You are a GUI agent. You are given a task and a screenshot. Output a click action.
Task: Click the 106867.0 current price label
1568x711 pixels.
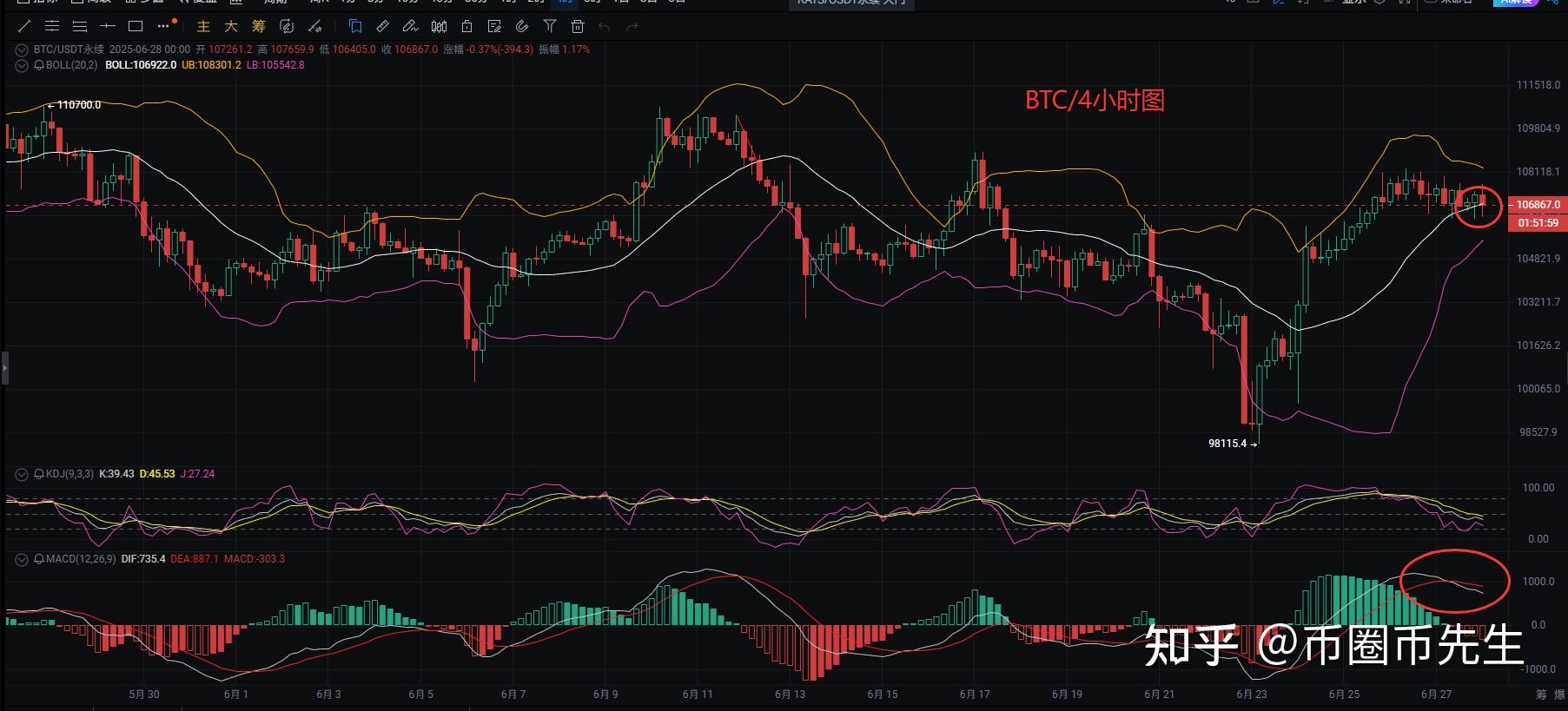1538,205
